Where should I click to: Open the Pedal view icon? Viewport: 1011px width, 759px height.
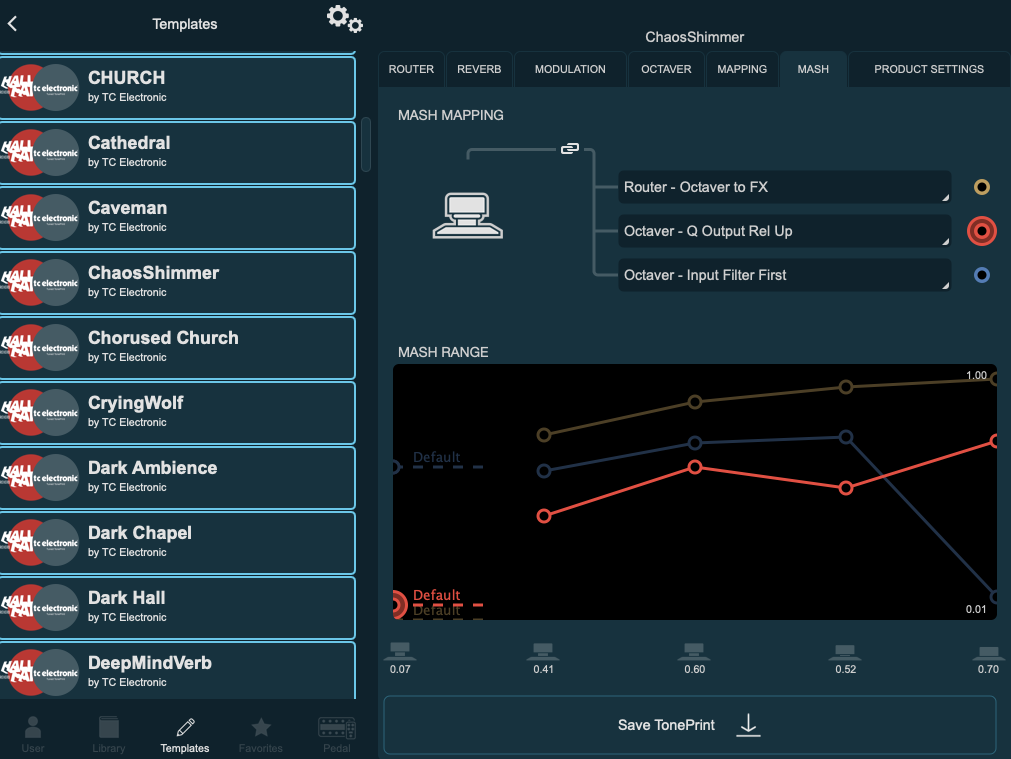pyautogui.click(x=336, y=727)
